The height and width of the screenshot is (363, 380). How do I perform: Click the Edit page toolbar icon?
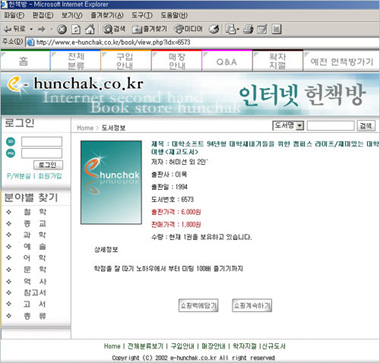point(262,29)
